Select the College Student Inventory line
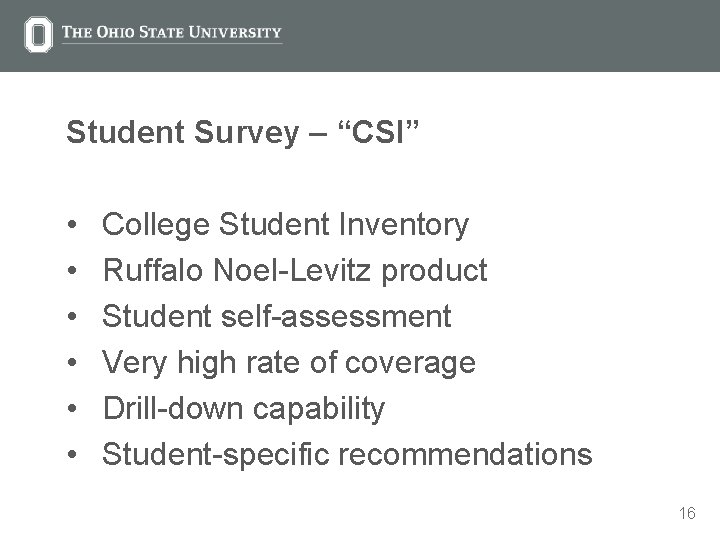The height and width of the screenshot is (540, 720). point(285,226)
